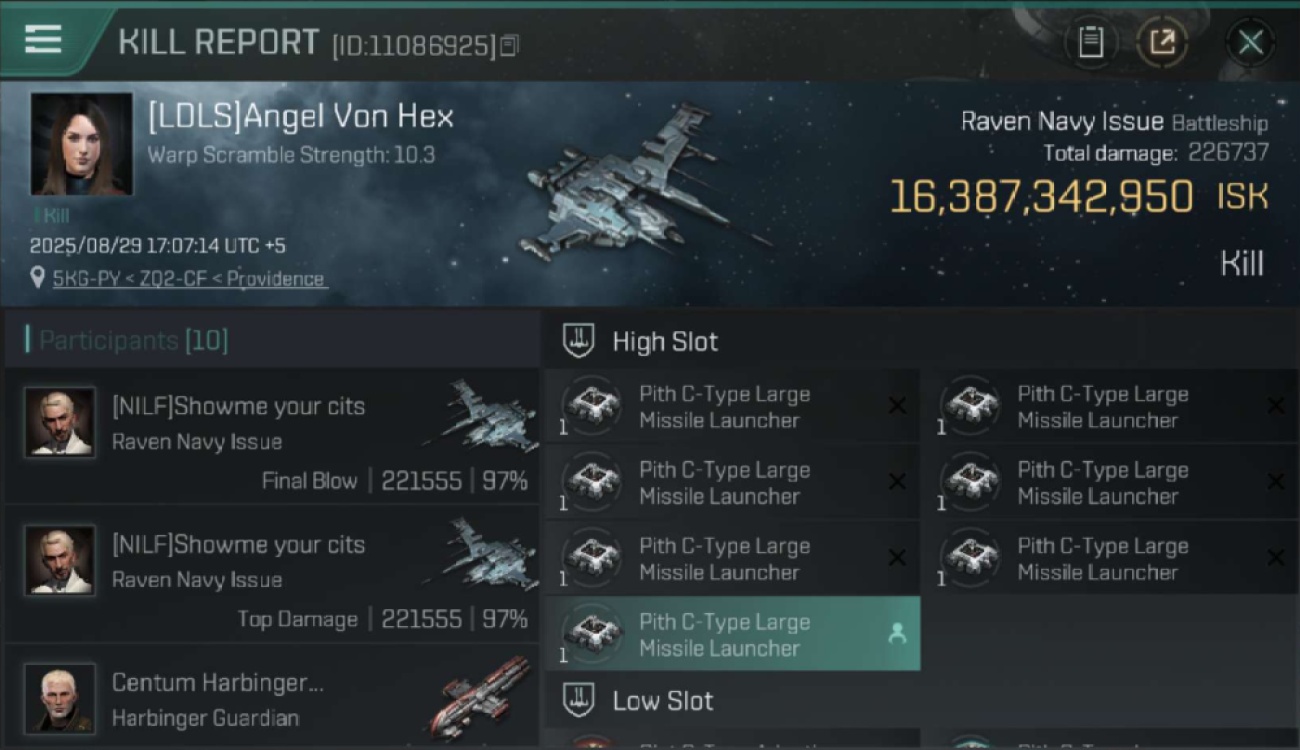Copy the kill report ID
Viewport: 1300px width, 750px height.
pos(510,45)
